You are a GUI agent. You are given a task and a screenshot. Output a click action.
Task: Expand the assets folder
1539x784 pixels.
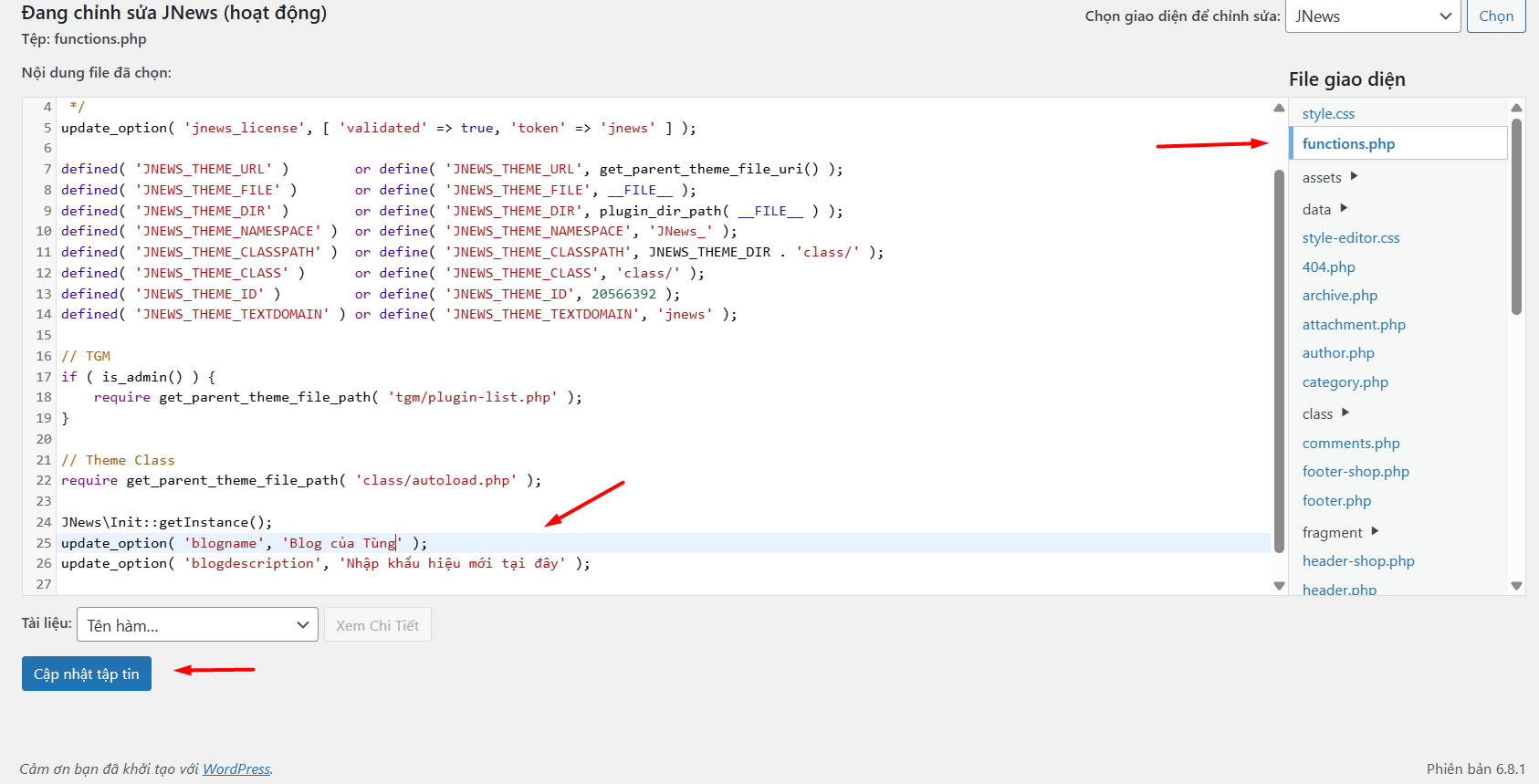(x=1330, y=177)
